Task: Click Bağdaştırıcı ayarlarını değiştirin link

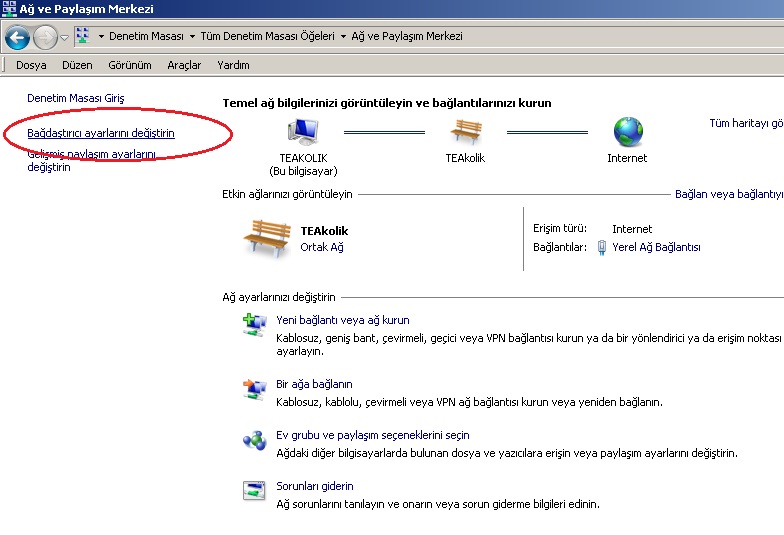Action: coord(100,133)
